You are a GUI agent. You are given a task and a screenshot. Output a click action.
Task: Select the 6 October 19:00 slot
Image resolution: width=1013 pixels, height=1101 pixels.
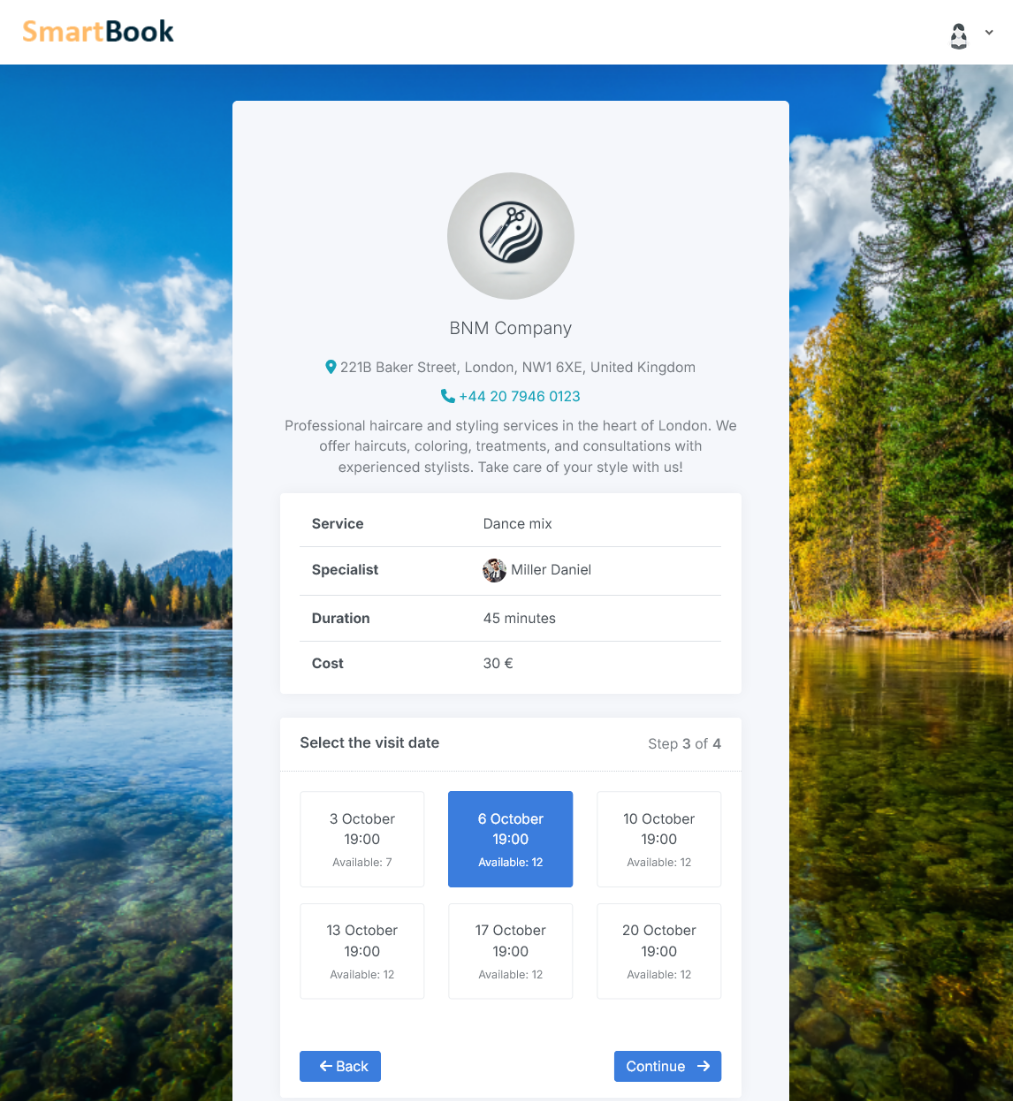510,839
